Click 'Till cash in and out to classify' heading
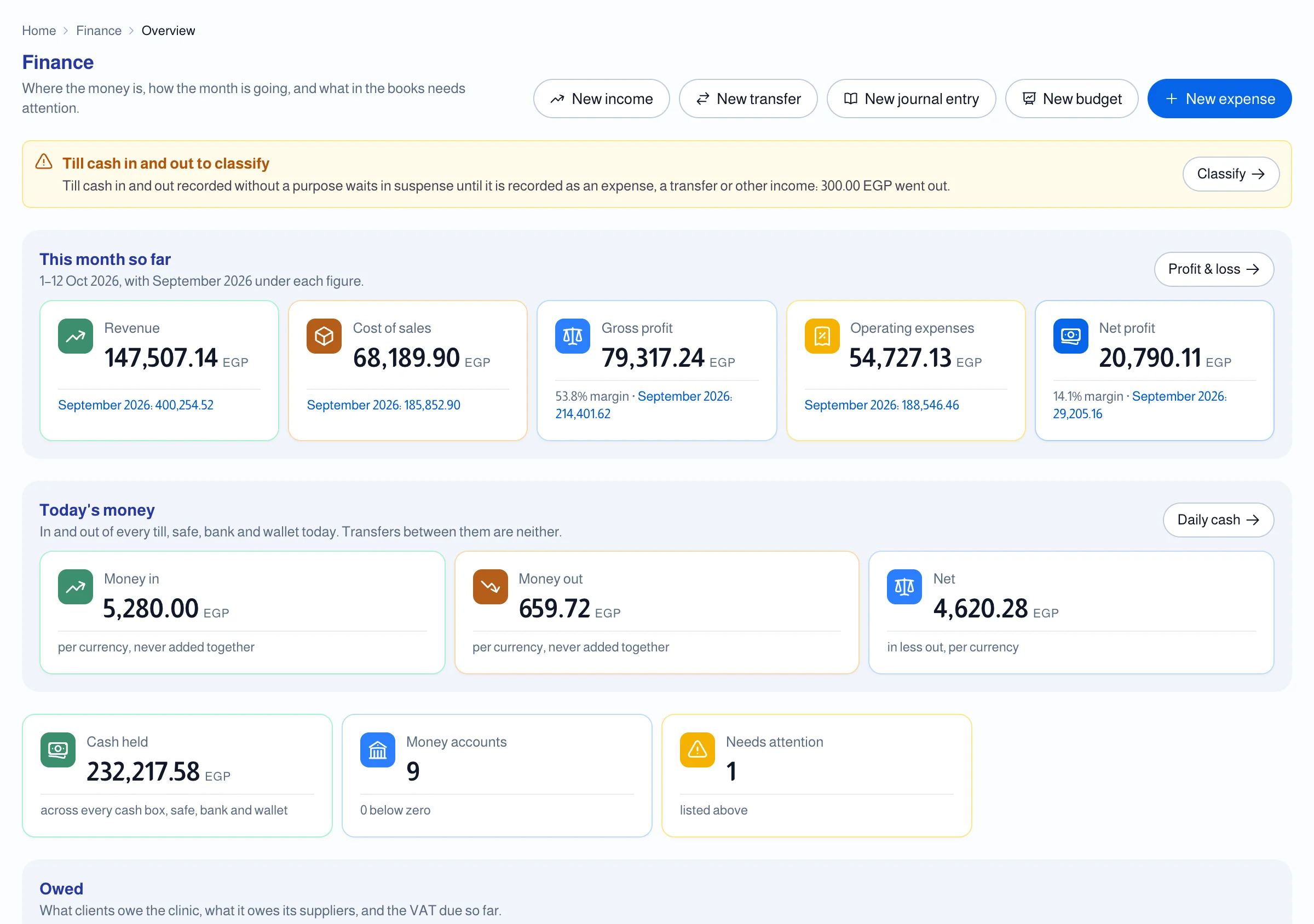This screenshot has width=1314, height=924. (165, 164)
